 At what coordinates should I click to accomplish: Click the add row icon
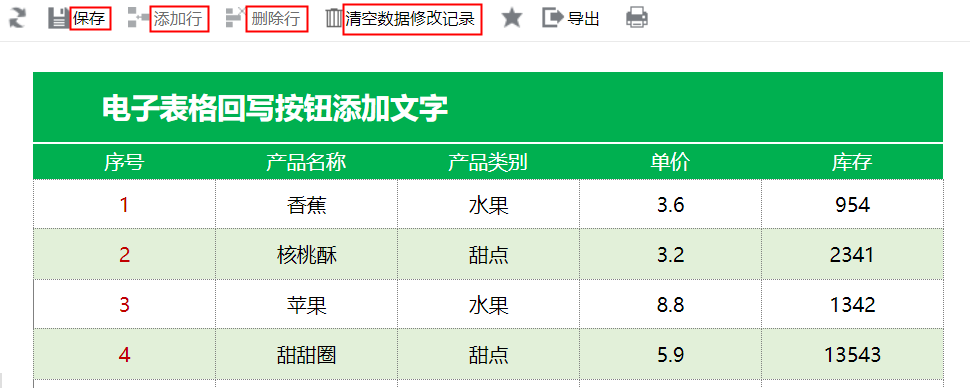(138, 18)
